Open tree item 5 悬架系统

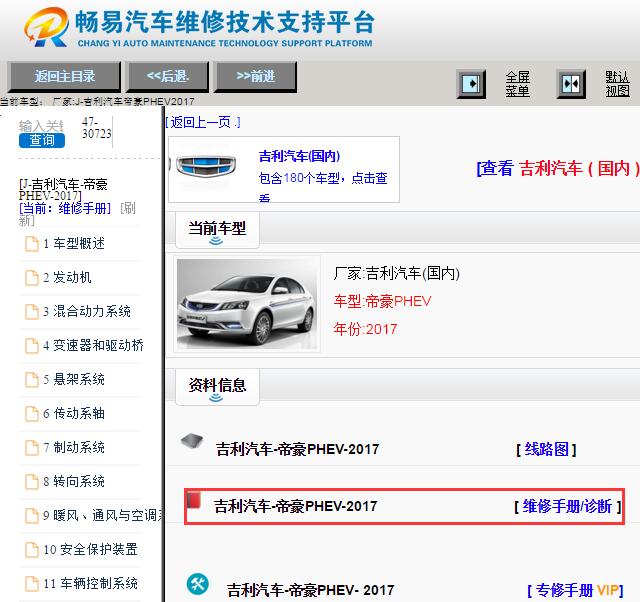click(x=74, y=380)
